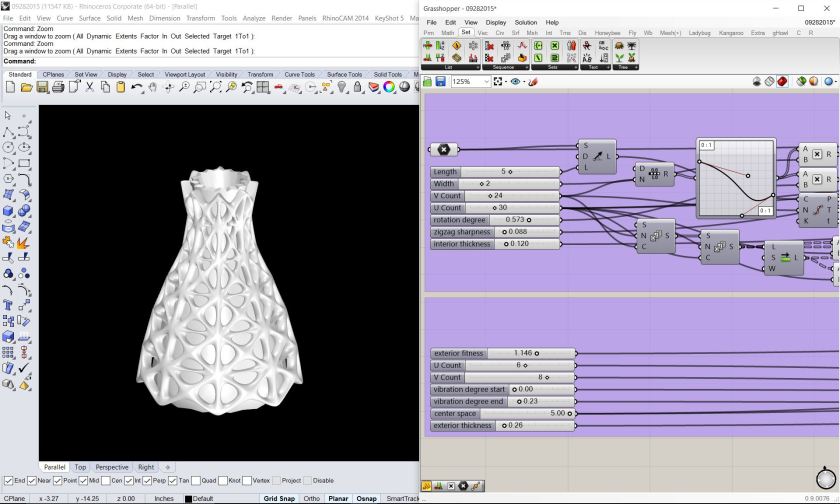Click the Cut scissors icon in Rhino toolbar
Image resolution: width=840 pixels, height=504 pixels.
click(89, 88)
